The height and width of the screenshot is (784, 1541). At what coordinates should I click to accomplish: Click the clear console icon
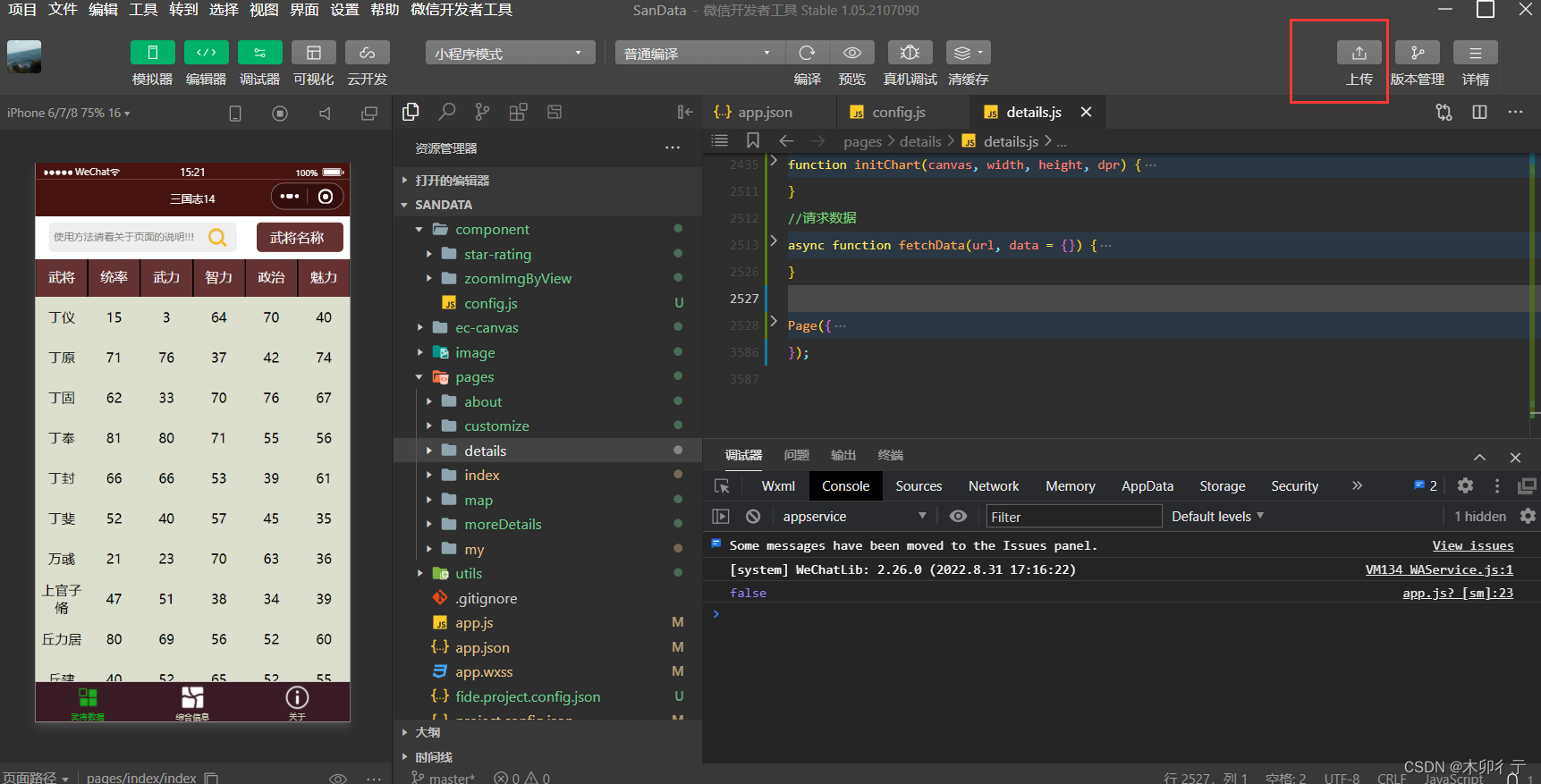(753, 516)
